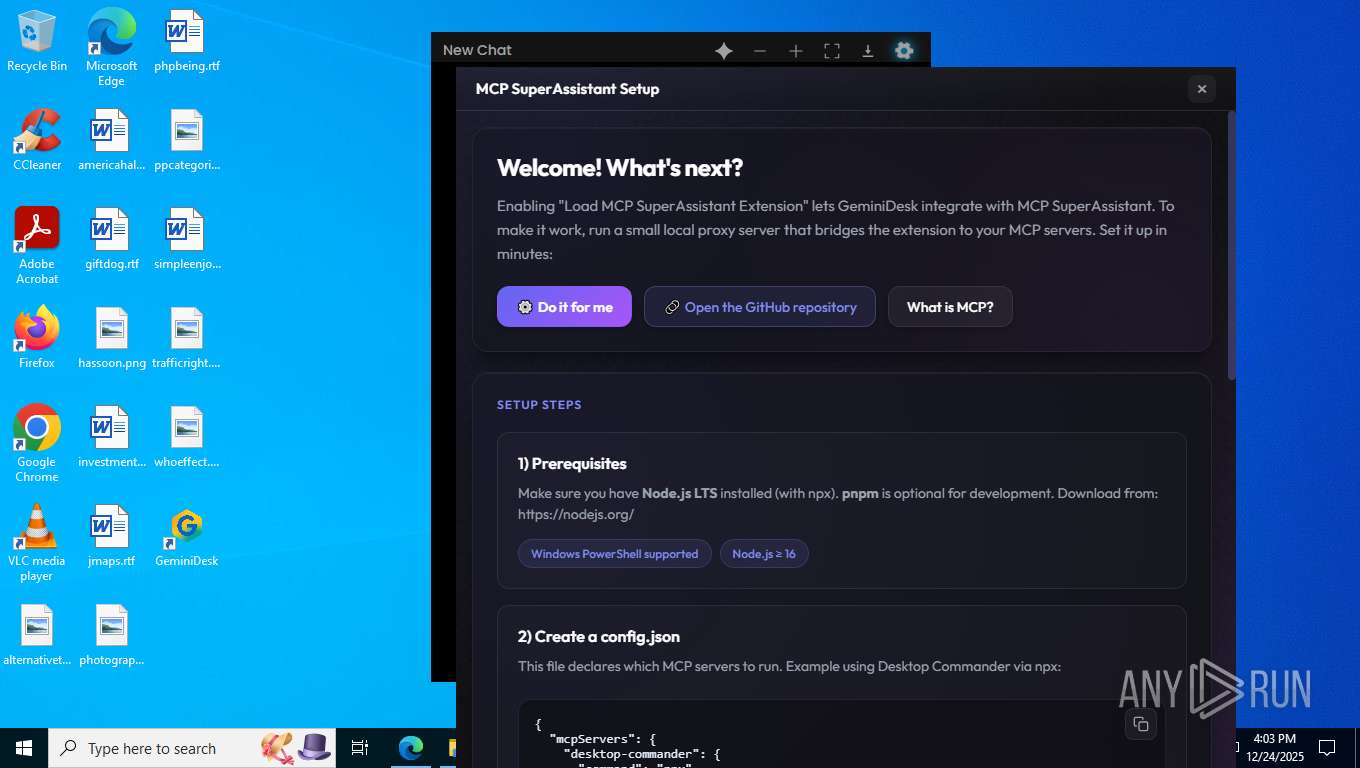Viewport: 1360px width, 768px height.
Task: Open GeminiDesk desktop shortcut
Action: [x=187, y=536]
